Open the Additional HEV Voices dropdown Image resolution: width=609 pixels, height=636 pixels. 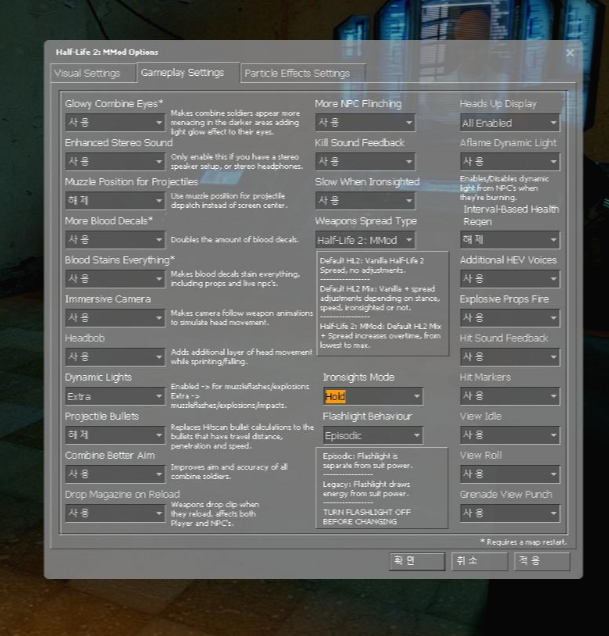[510, 279]
